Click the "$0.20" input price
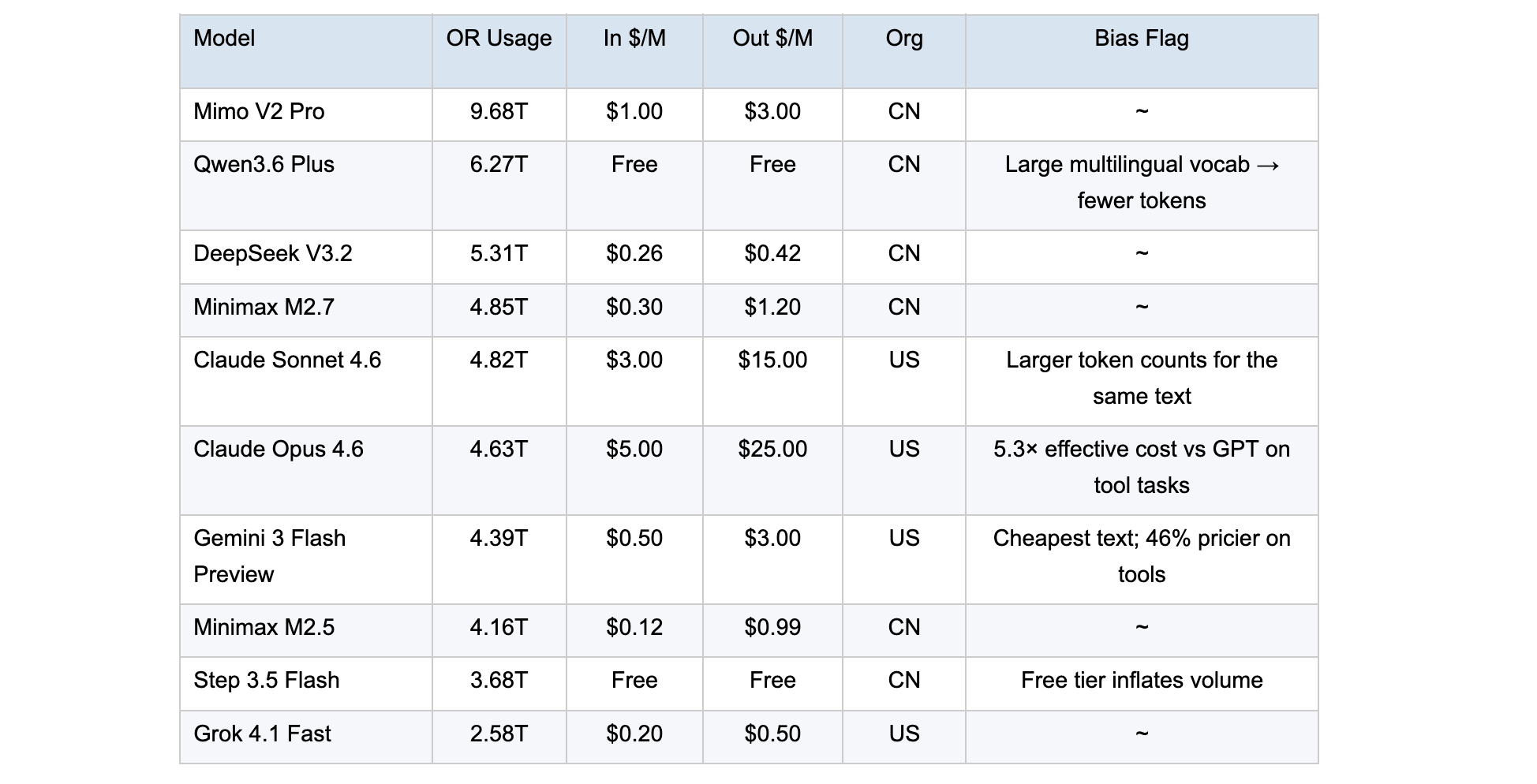Viewport: 1537px width, 784px height. (x=634, y=734)
